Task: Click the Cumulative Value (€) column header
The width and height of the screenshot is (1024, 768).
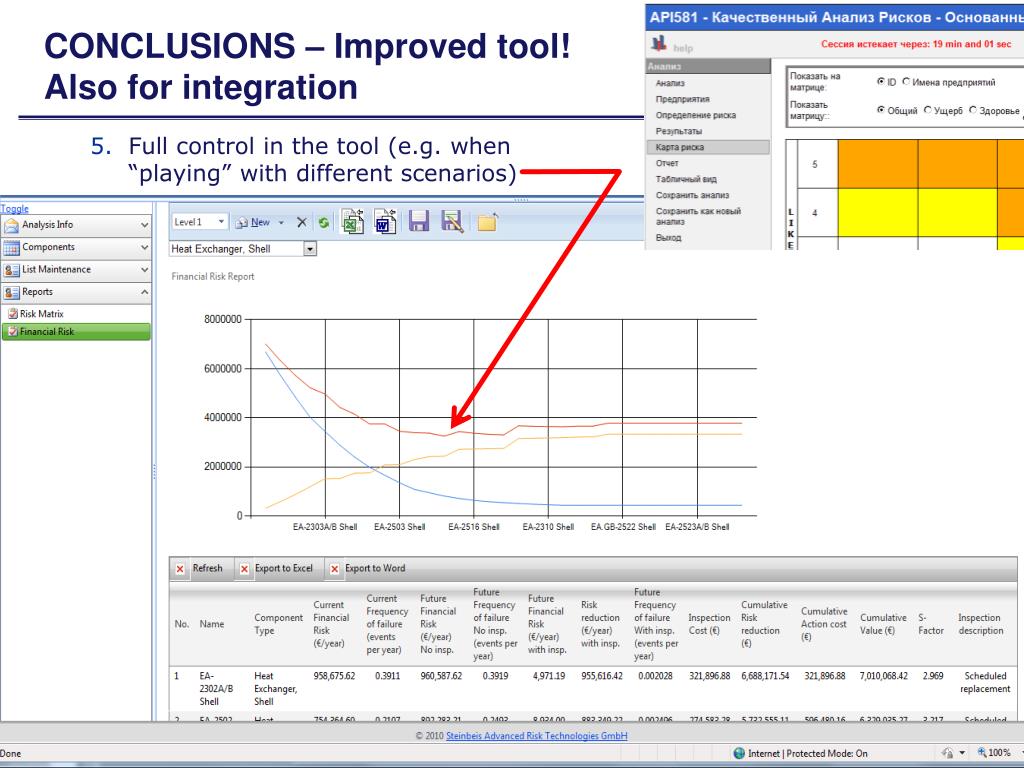Action: (883, 624)
